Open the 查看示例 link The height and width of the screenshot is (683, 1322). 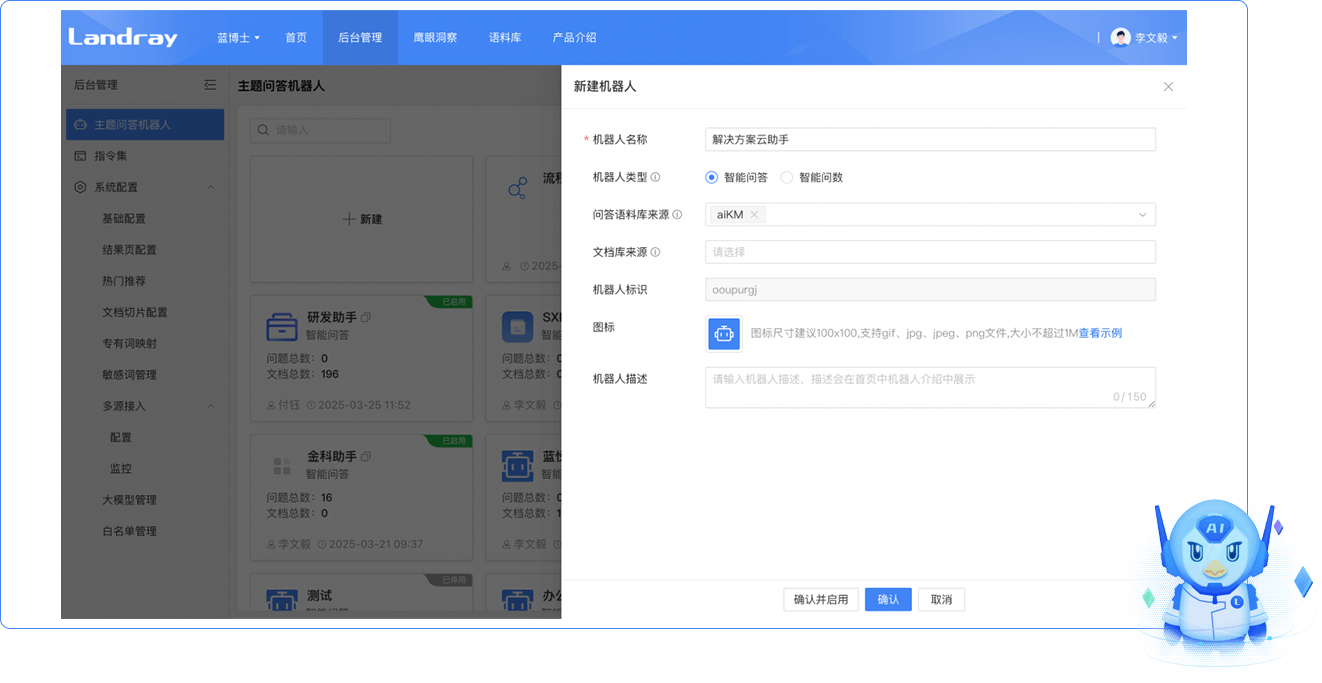pos(1100,333)
